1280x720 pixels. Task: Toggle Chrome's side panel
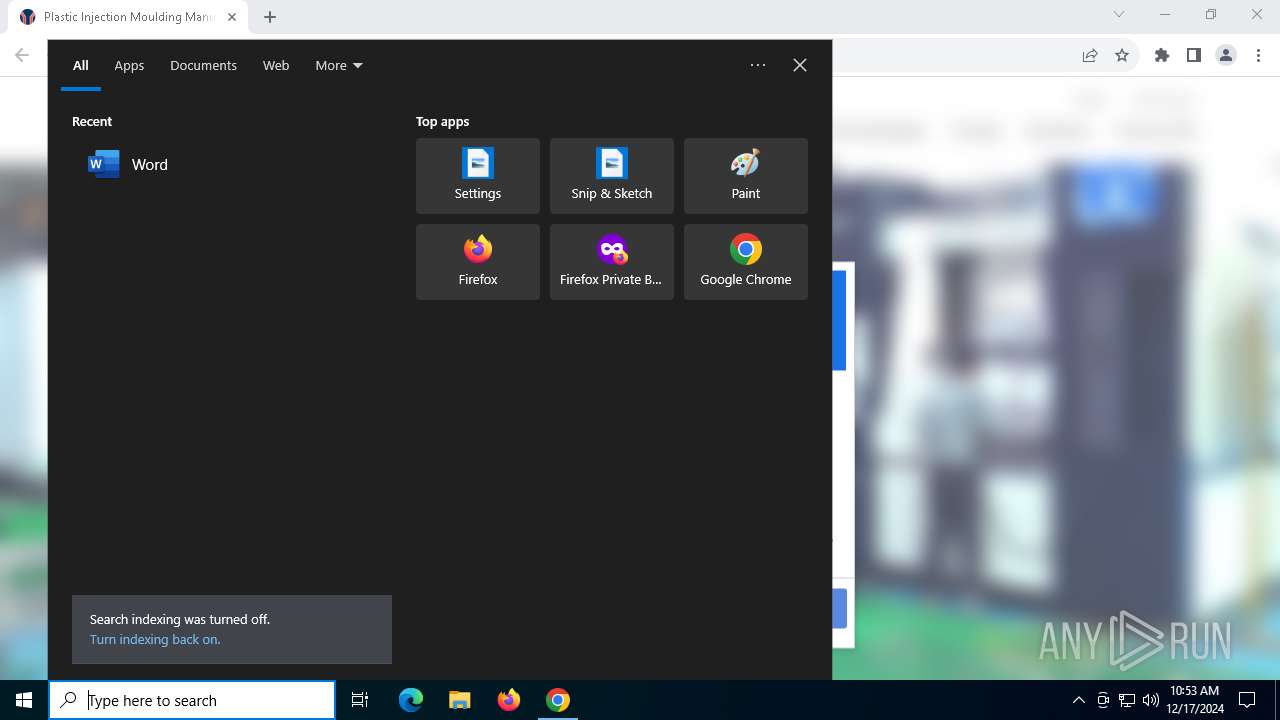1194,56
